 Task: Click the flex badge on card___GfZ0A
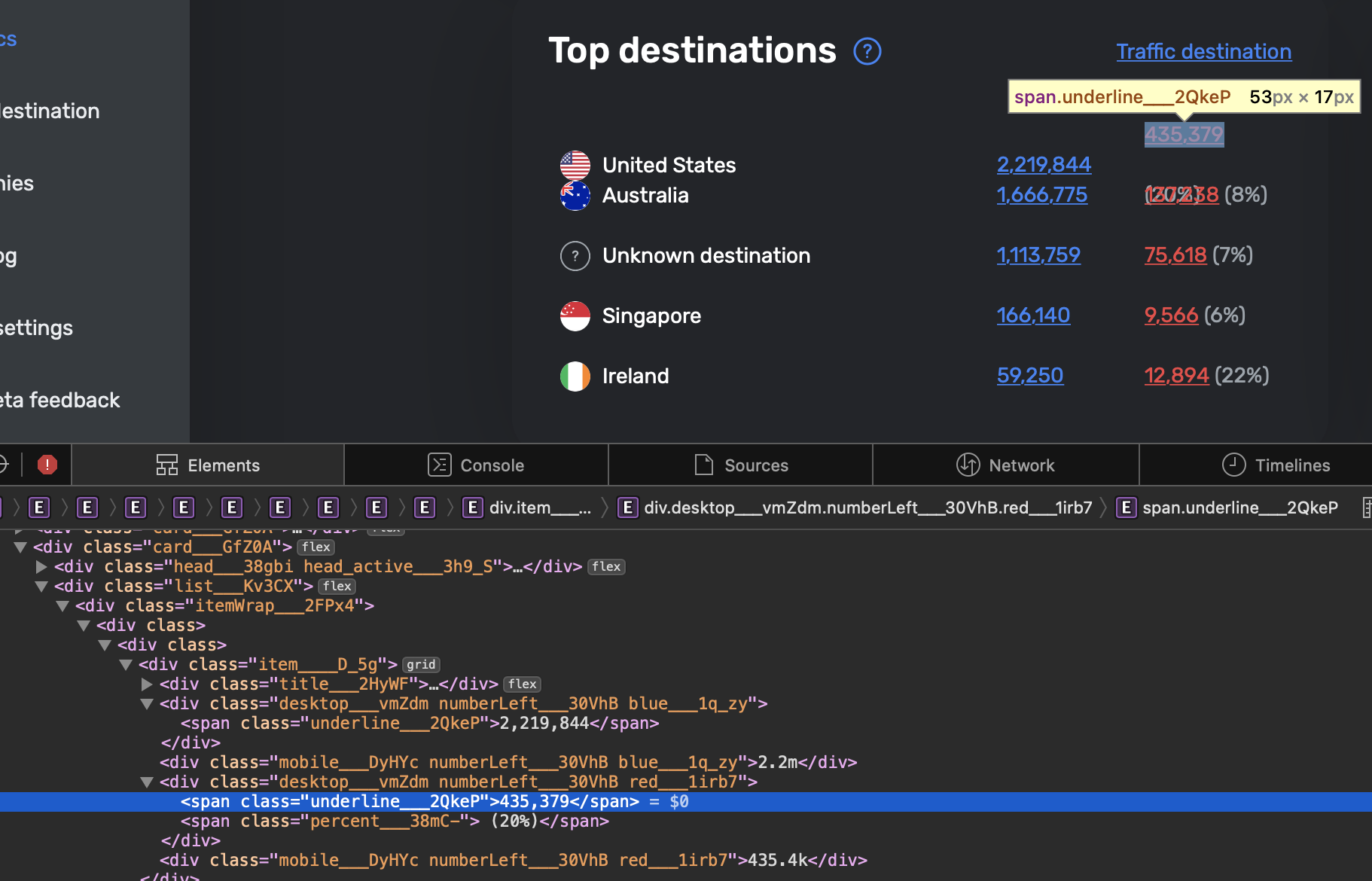tap(316, 547)
